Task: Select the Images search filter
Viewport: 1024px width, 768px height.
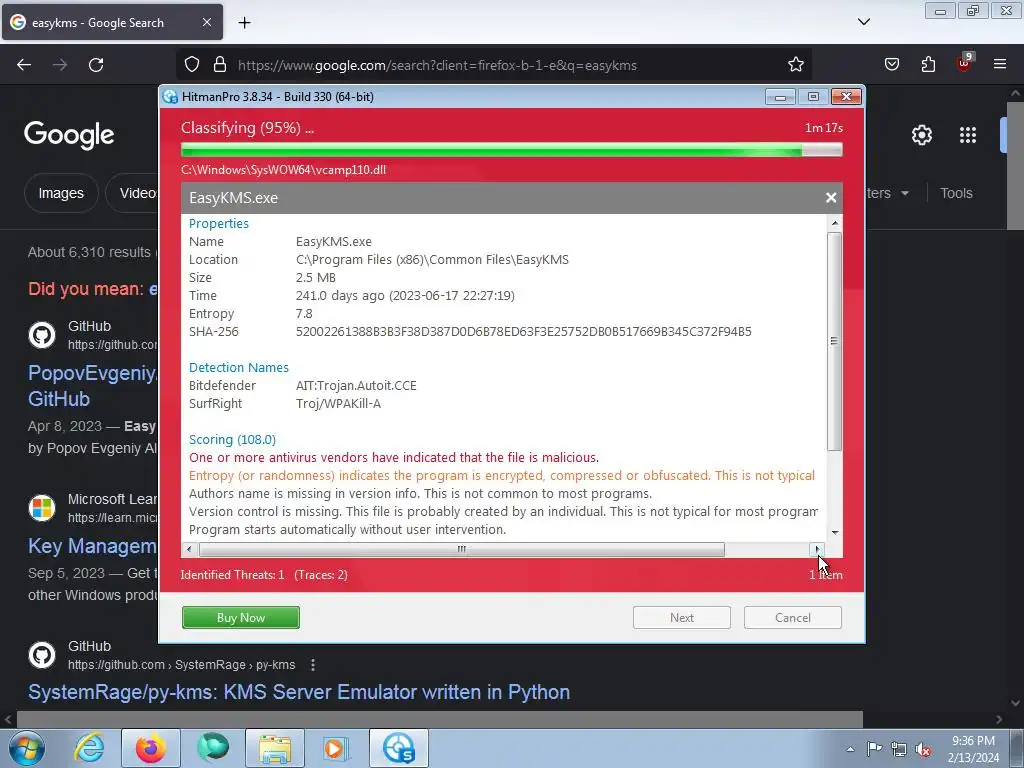Action: tap(61, 193)
